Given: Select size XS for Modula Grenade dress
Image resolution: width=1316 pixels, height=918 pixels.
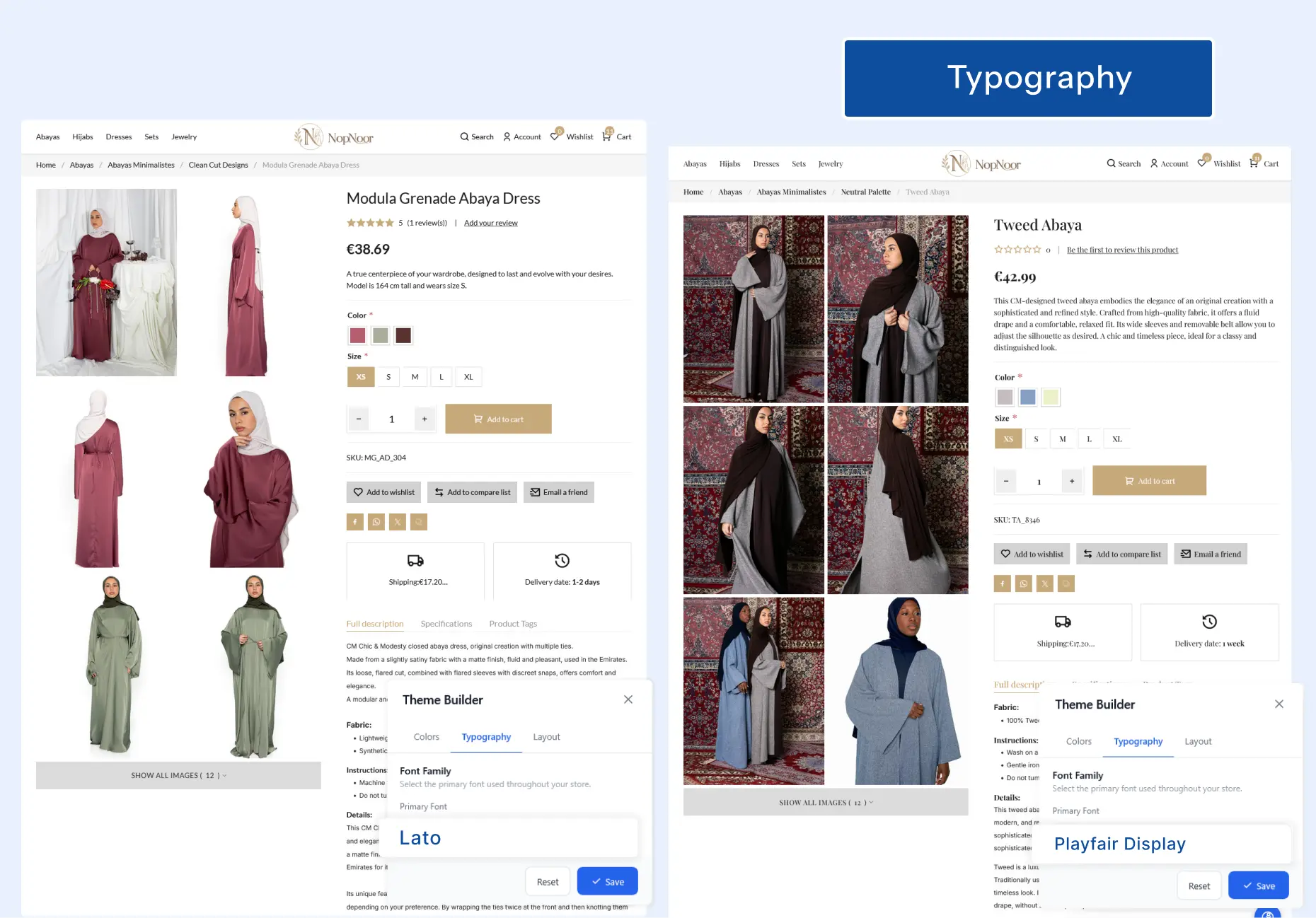Looking at the screenshot, I should pos(361,377).
